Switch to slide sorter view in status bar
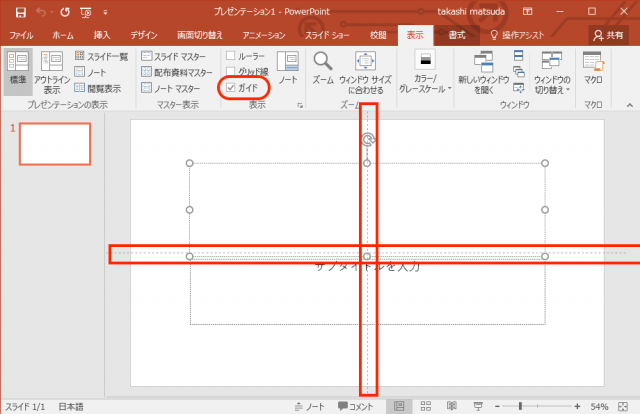Screen dimensions: 640x414 tap(425, 406)
